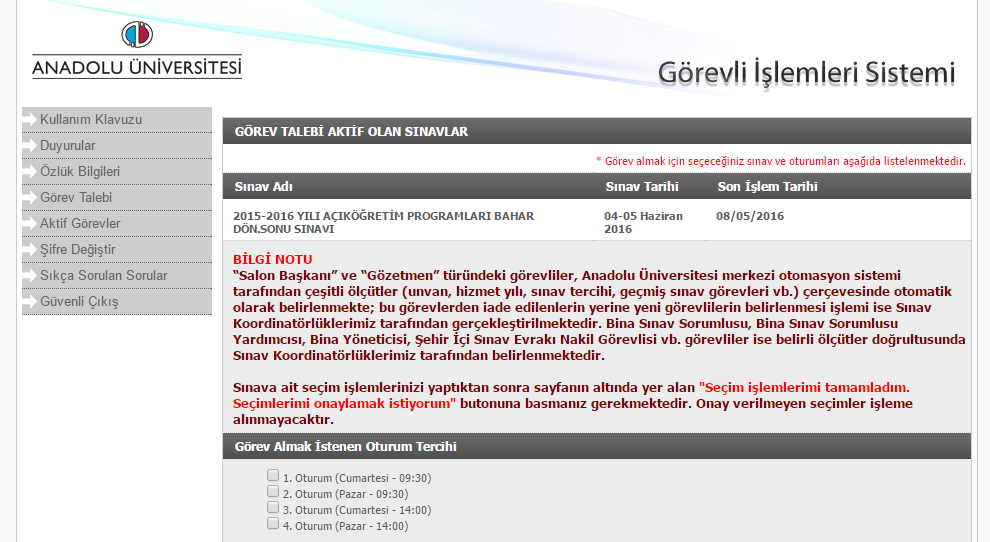Click Görevli İşlemleri Sistemi title
The width and height of the screenshot is (990, 542).
tap(806, 73)
